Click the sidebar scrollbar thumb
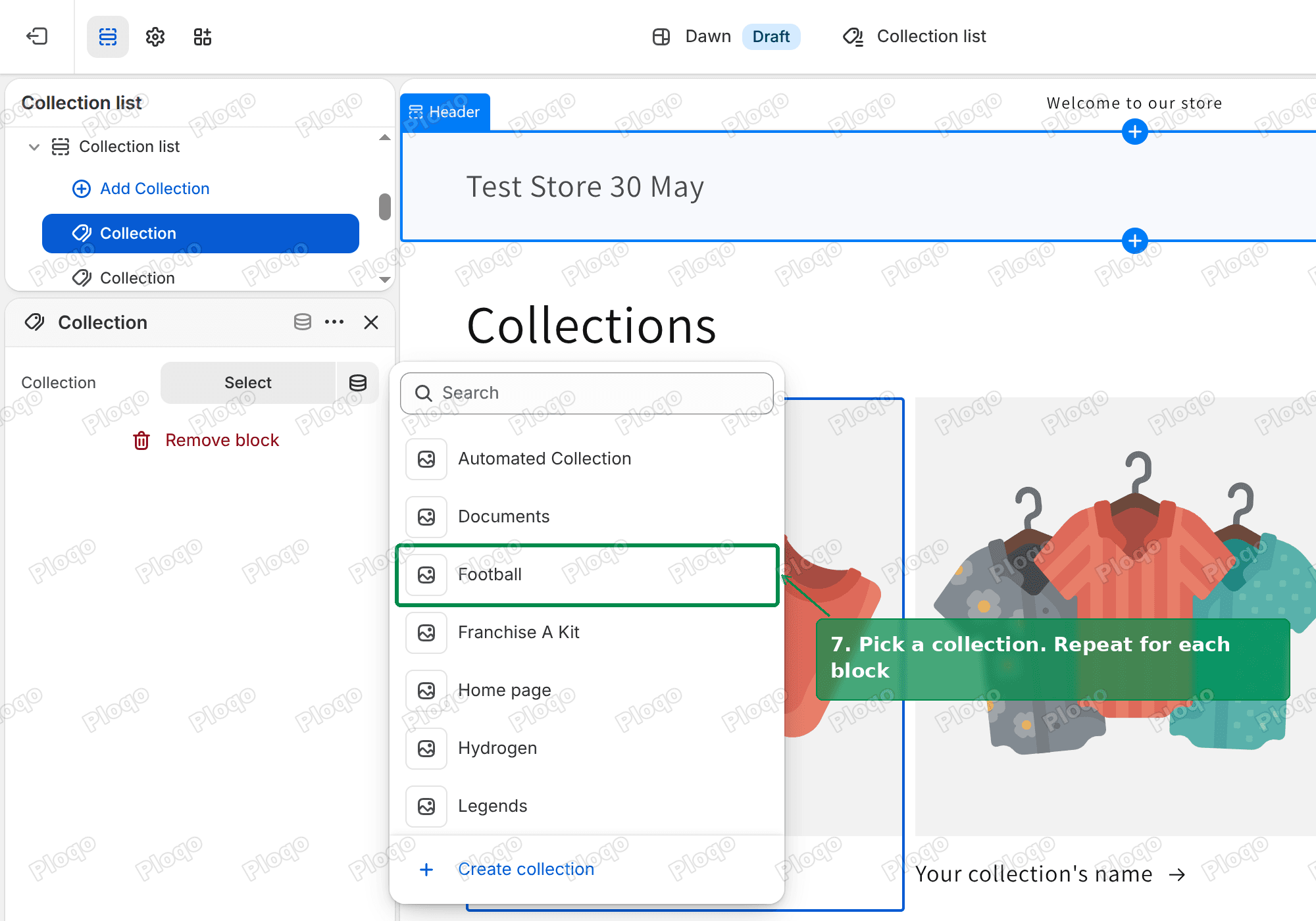This screenshot has width=1316, height=921. coord(385,207)
